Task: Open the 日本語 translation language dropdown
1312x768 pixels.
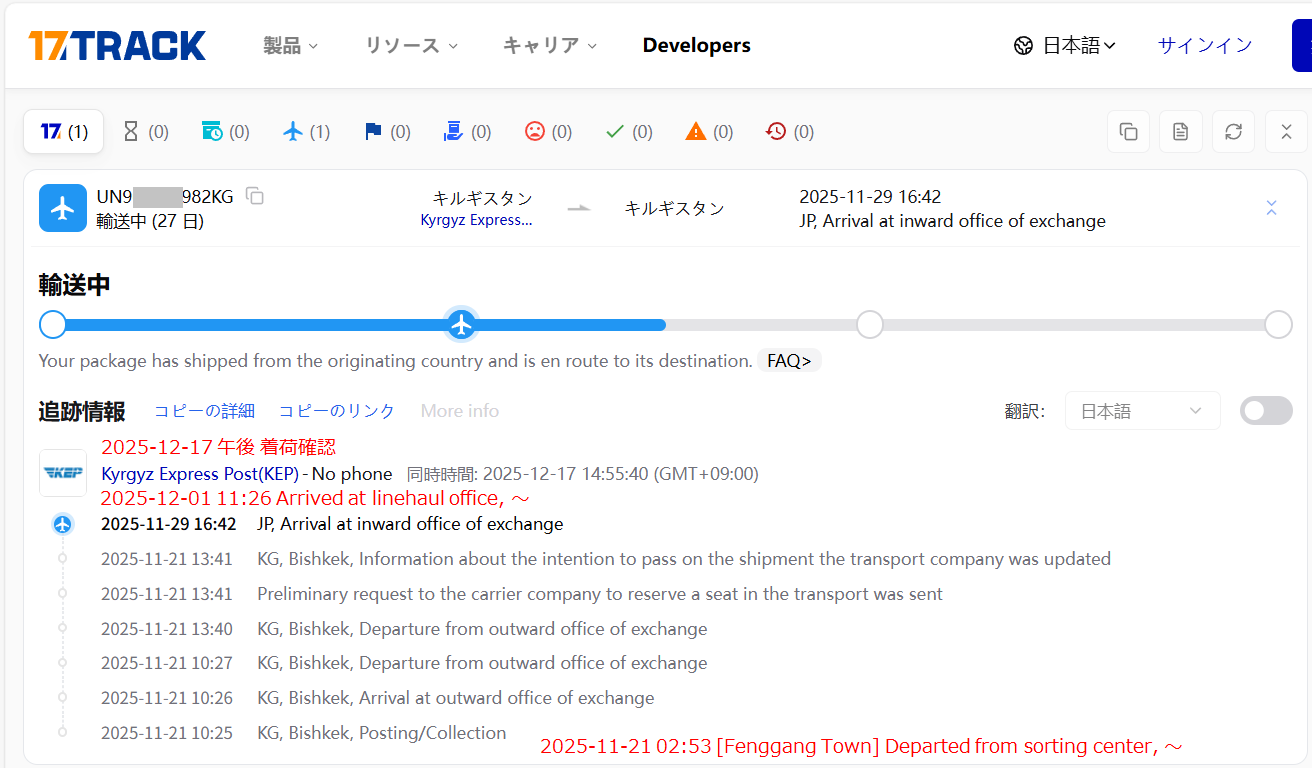Action: point(1142,411)
